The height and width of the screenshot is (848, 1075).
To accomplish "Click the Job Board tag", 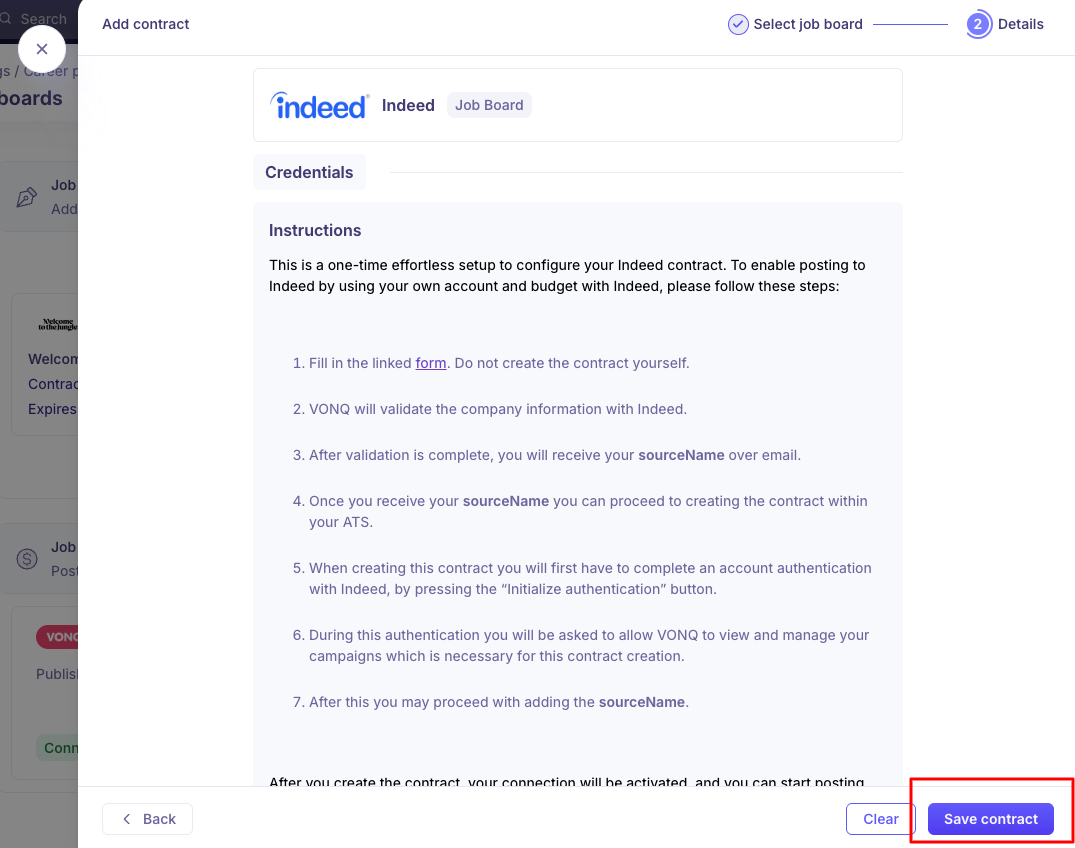I will coord(489,105).
